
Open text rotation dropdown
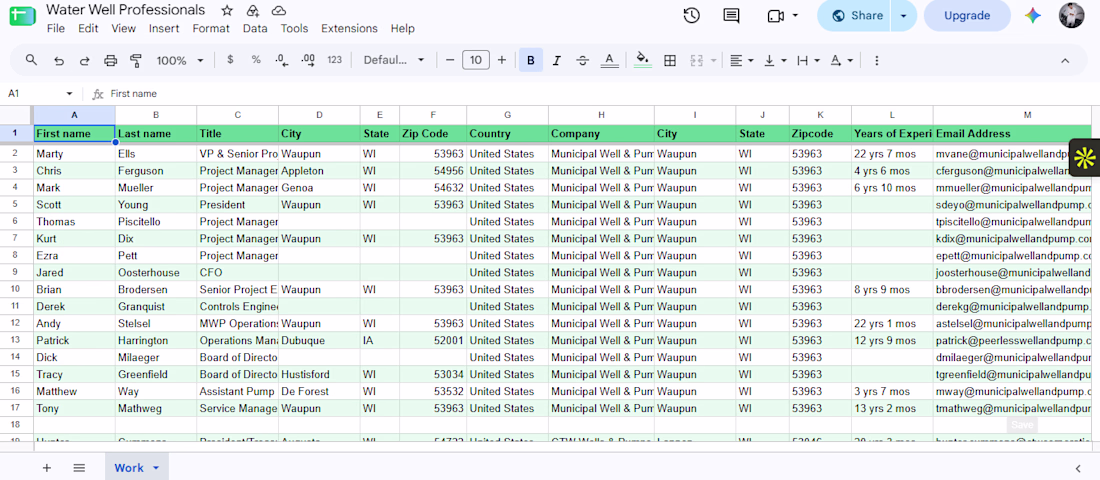[841, 61]
